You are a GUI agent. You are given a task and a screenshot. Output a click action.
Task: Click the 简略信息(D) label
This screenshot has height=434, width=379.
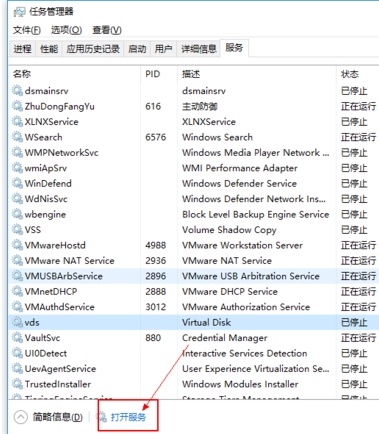click(57, 417)
